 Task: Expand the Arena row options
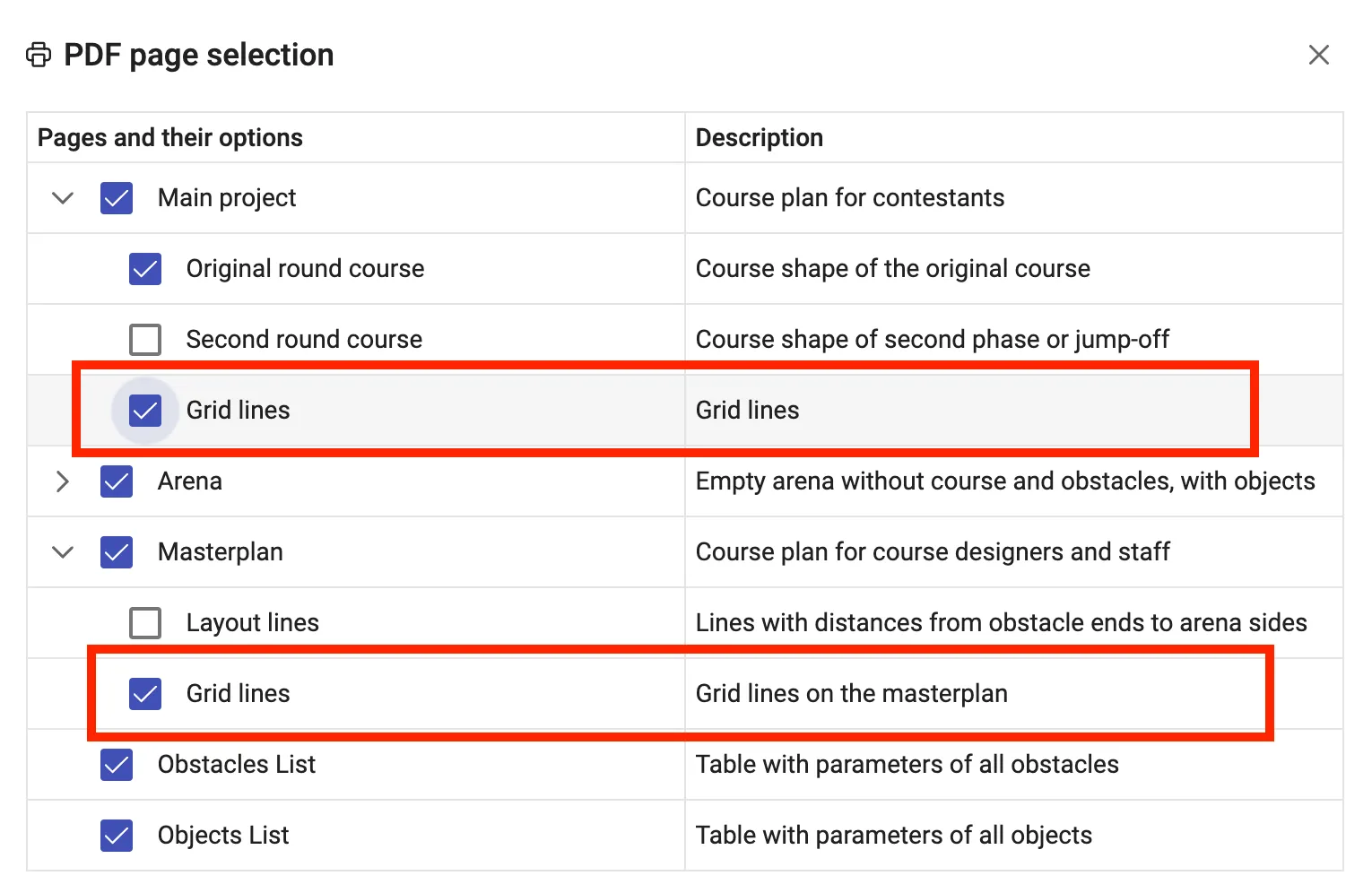(63, 481)
